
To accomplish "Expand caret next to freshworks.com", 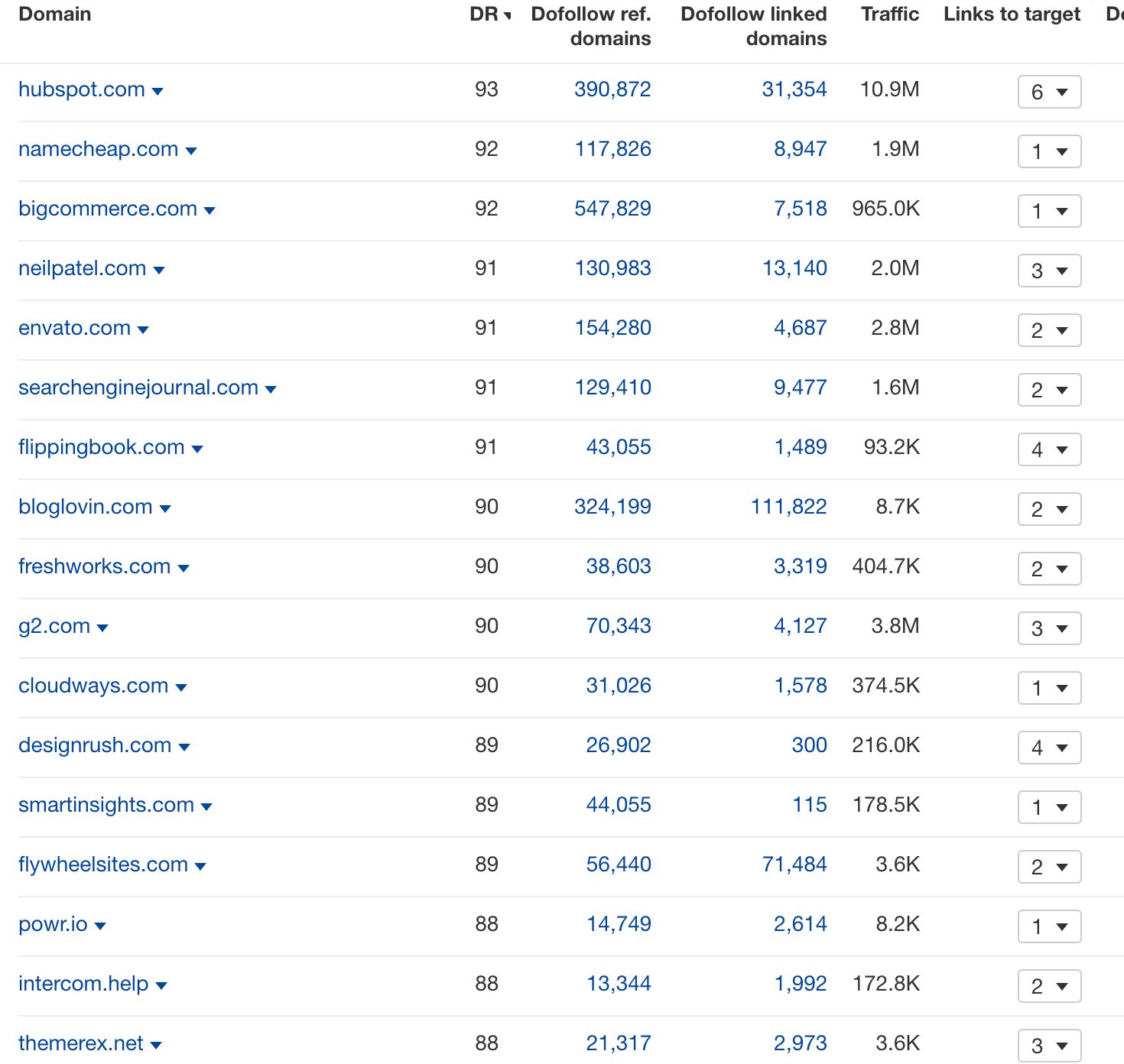I will [184, 569].
